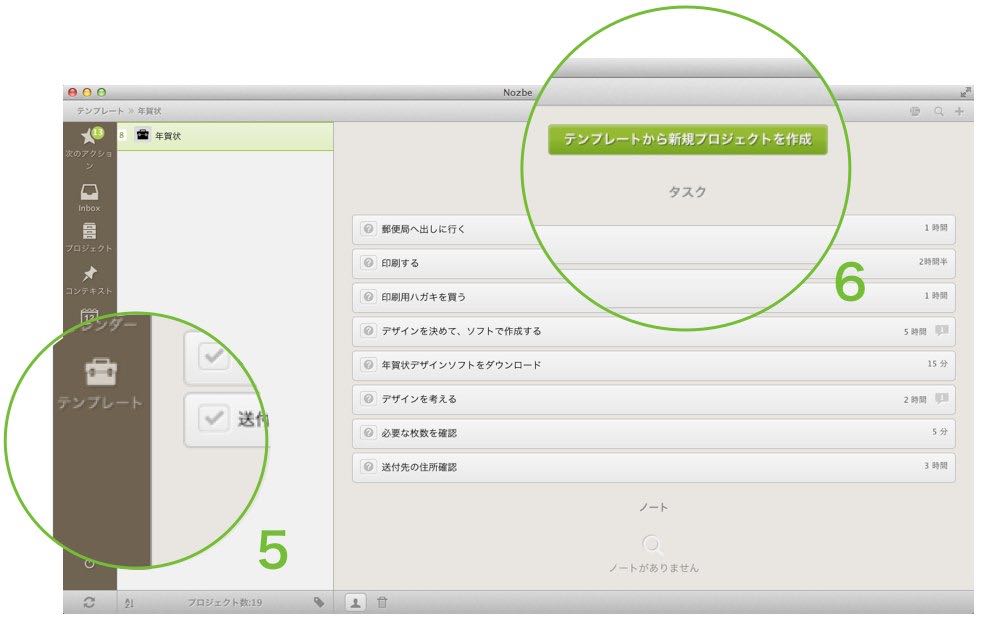The image size is (986, 625).
Task: Click the person share icon
Action: tap(355, 602)
